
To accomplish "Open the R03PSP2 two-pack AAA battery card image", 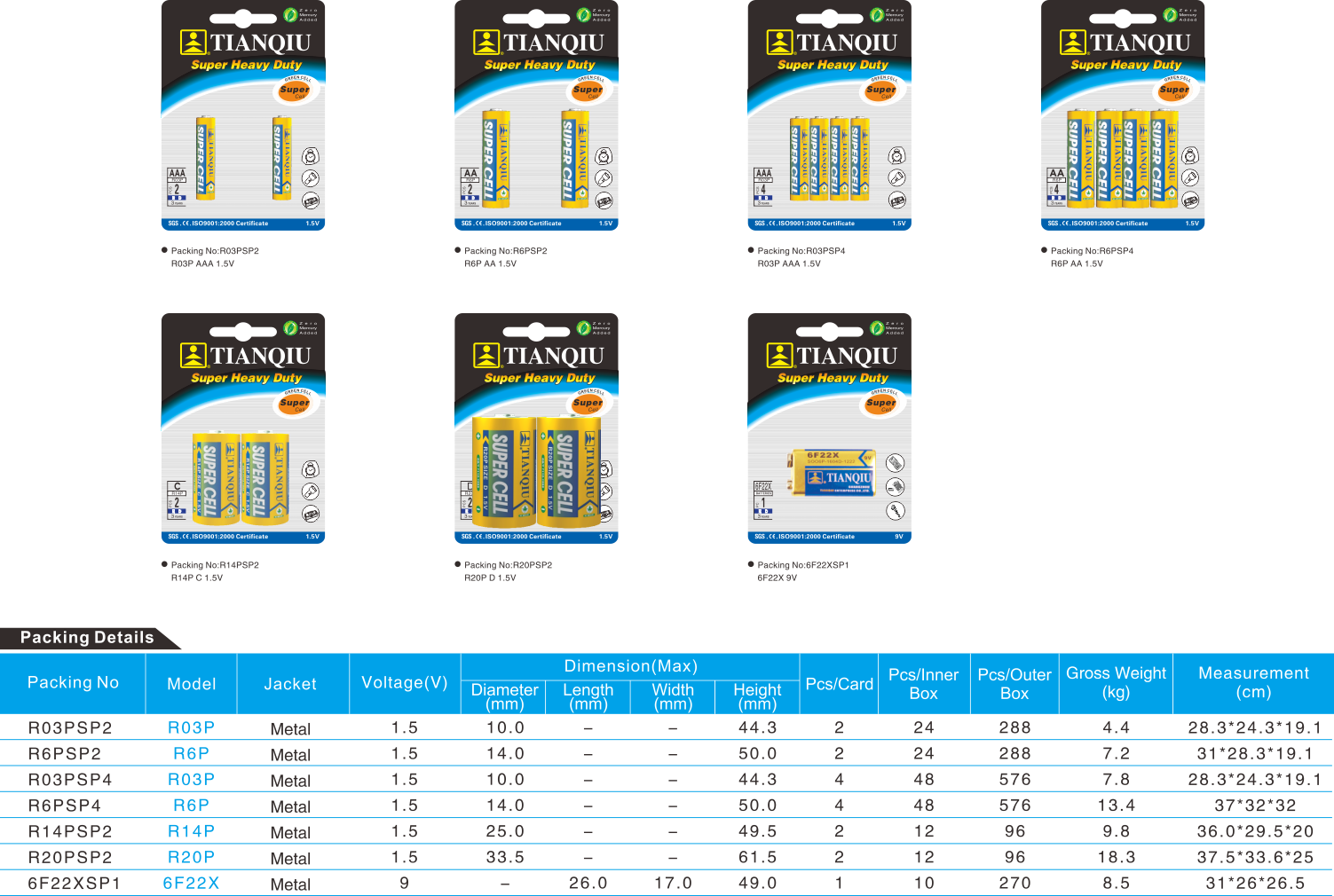I will [x=243, y=115].
